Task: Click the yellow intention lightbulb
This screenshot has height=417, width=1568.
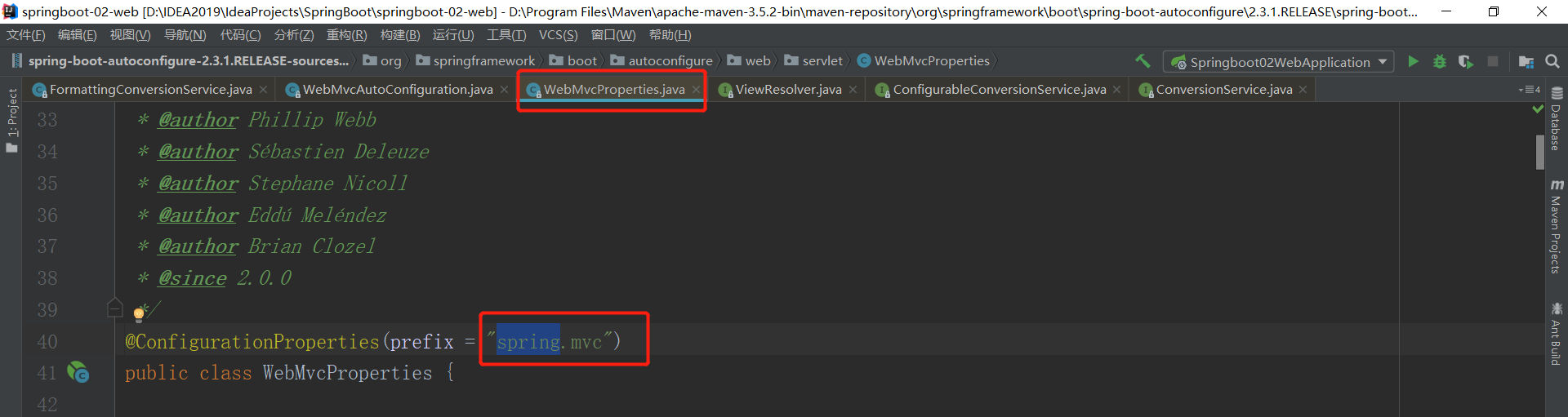Action: (139, 313)
